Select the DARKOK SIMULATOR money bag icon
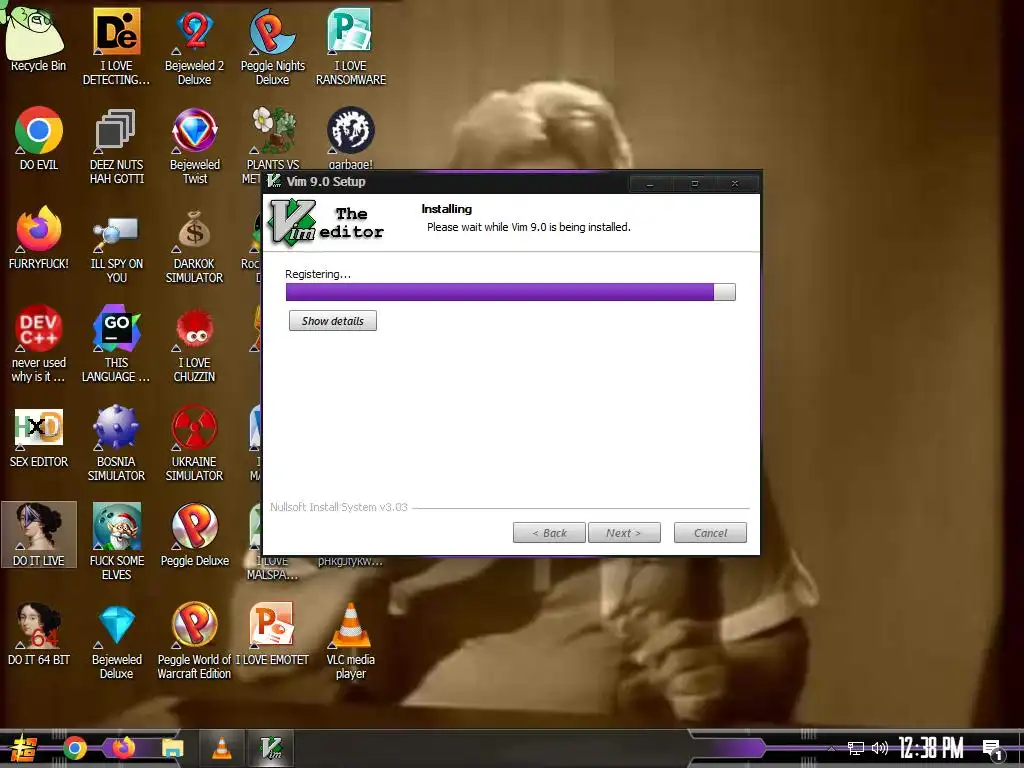This screenshot has width=1024, height=768. click(x=195, y=245)
